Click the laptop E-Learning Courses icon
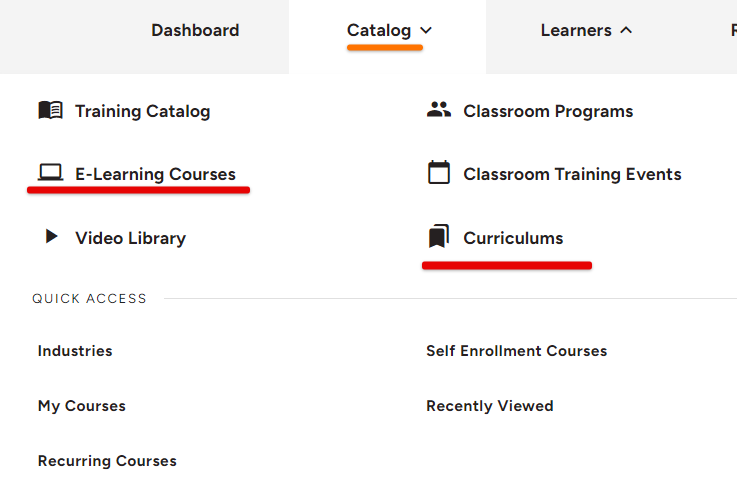 point(50,174)
